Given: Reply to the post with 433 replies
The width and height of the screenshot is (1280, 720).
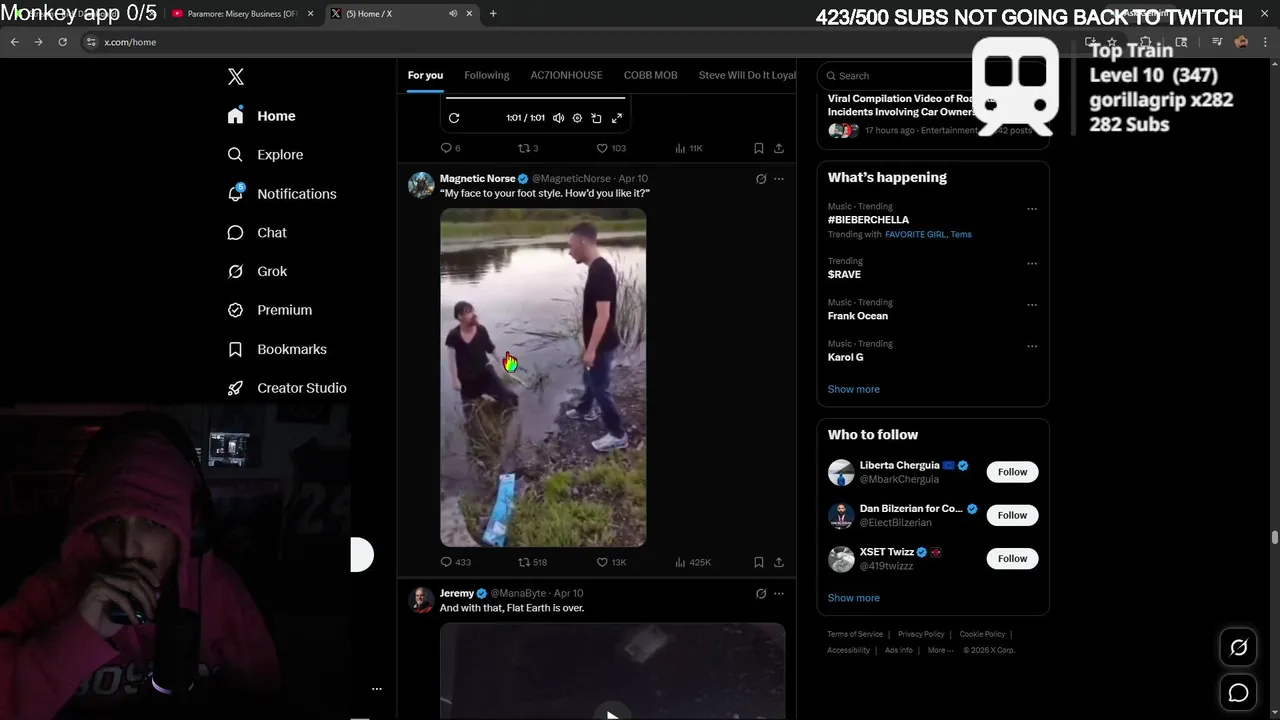Looking at the screenshot, I should pos(456,562).
